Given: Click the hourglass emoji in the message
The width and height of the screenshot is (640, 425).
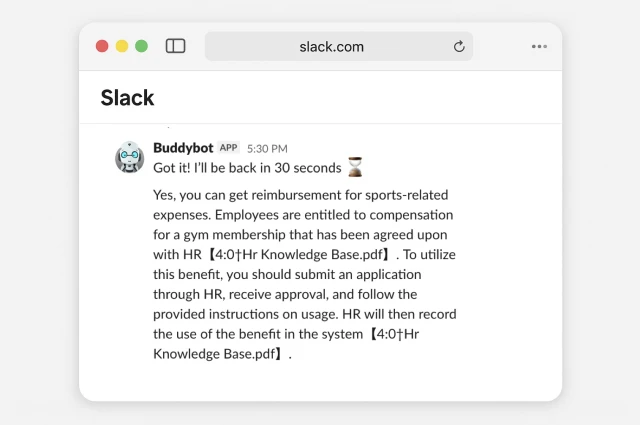Looking at the screenshot, I should tap(355, 167).
